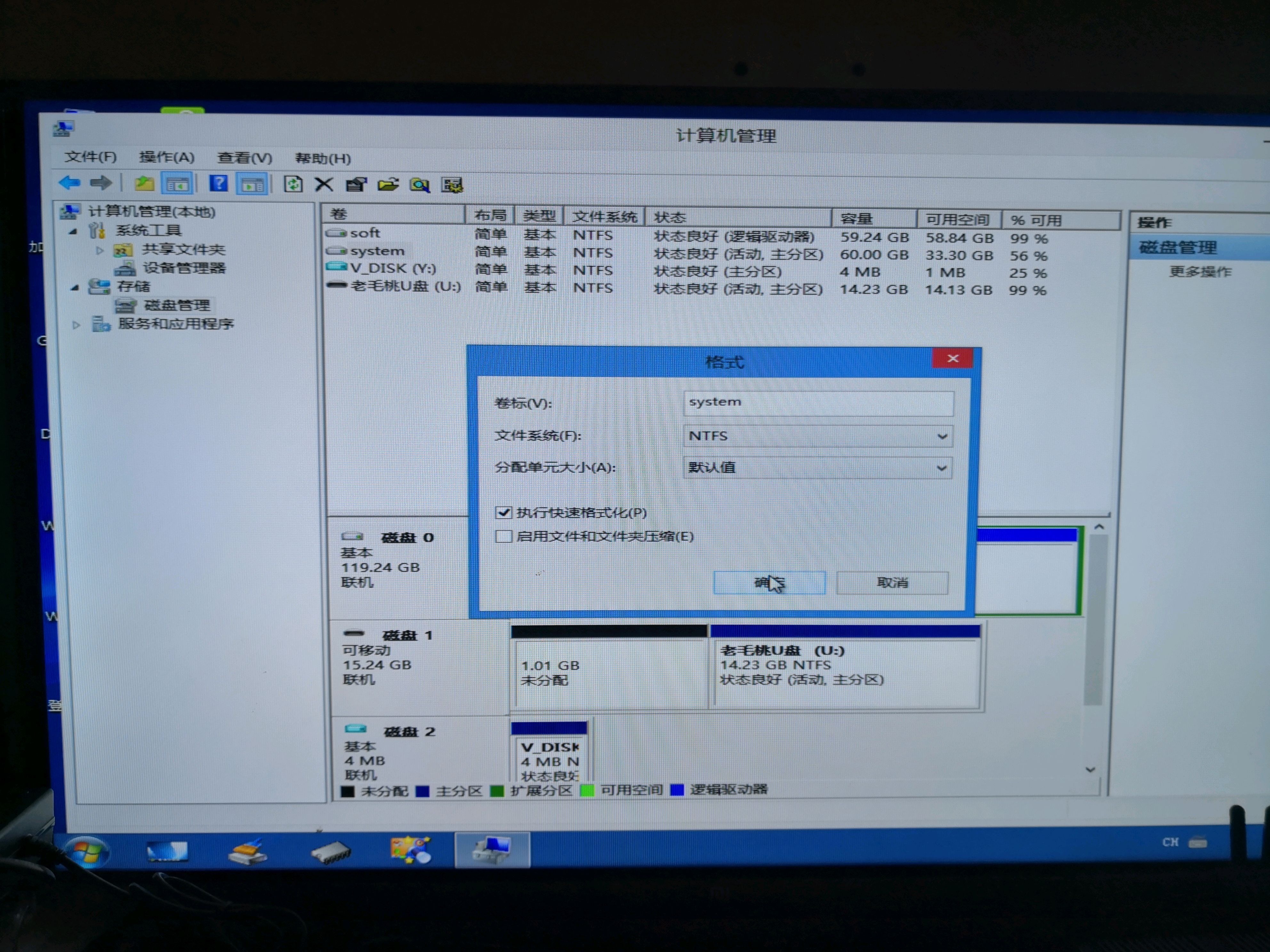The image size is (1270, 952).
Task: Open the 操作(A) menu
Action: point(166,157)
